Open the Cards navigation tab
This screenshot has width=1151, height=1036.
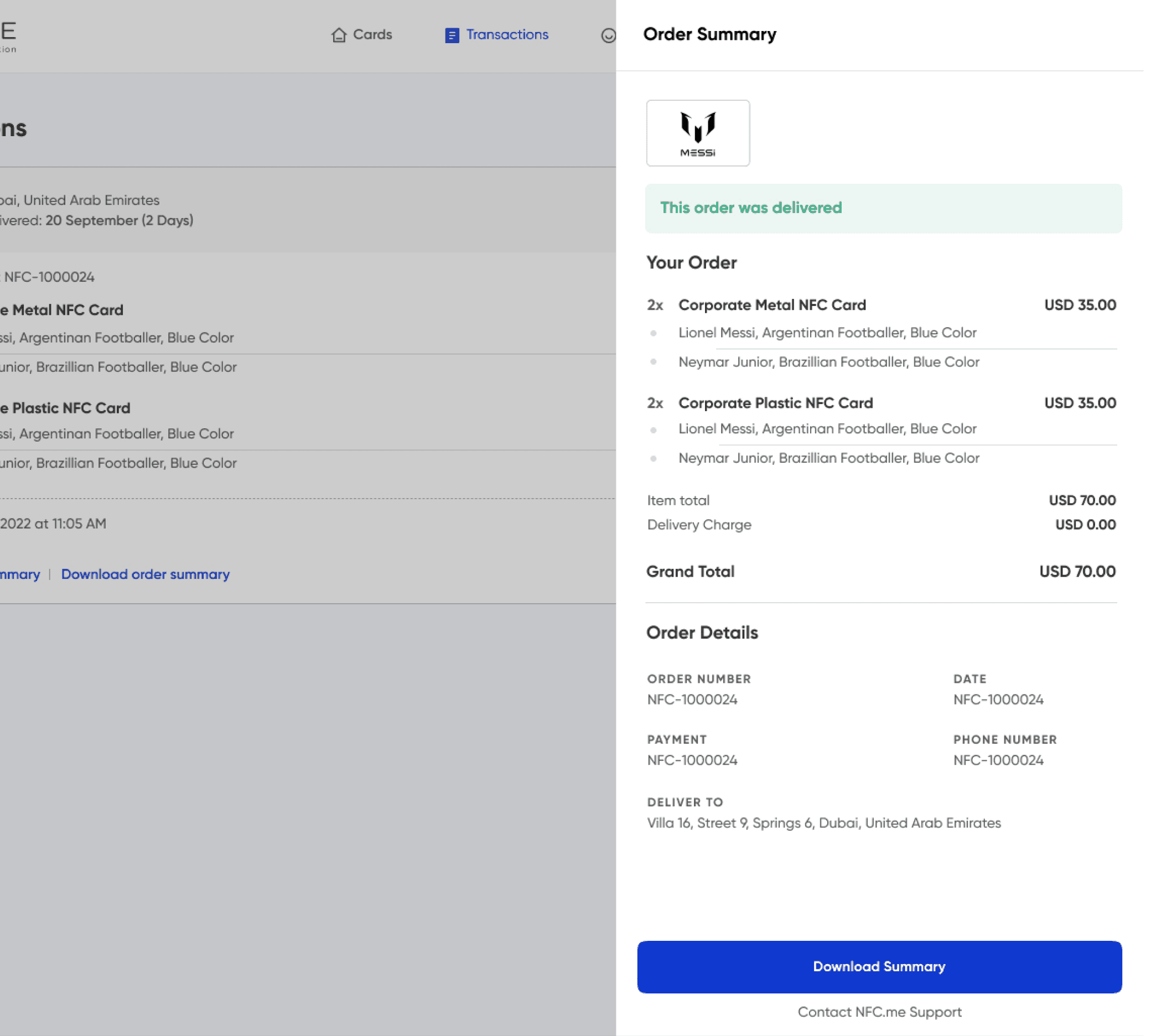coord(361,35)
